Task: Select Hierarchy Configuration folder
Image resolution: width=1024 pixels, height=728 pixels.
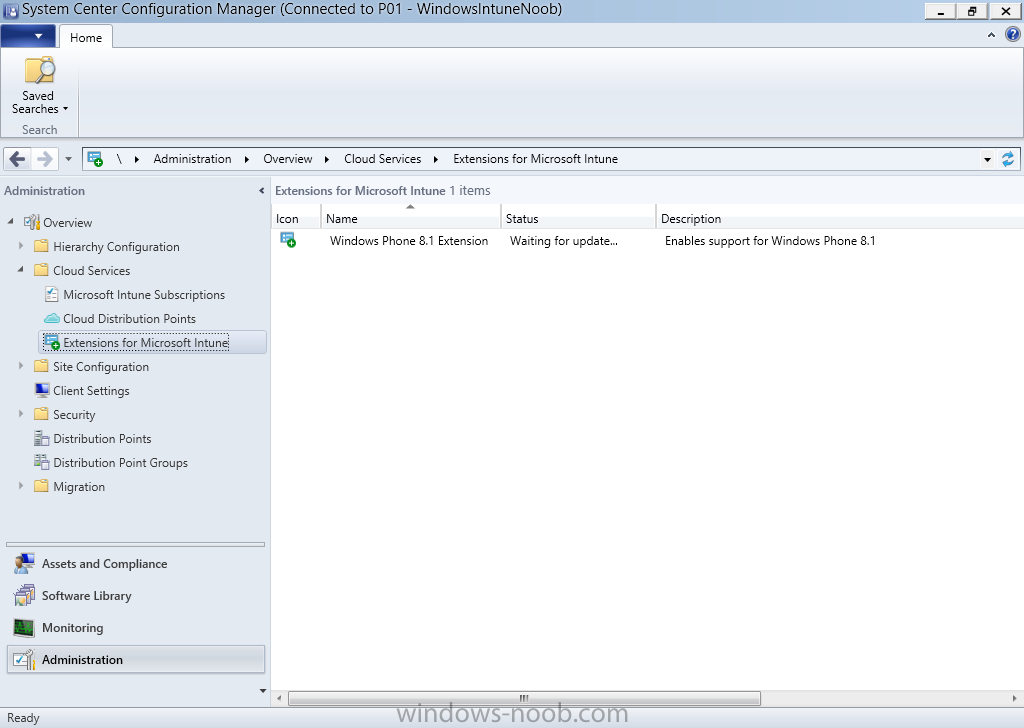Action: 116,247
